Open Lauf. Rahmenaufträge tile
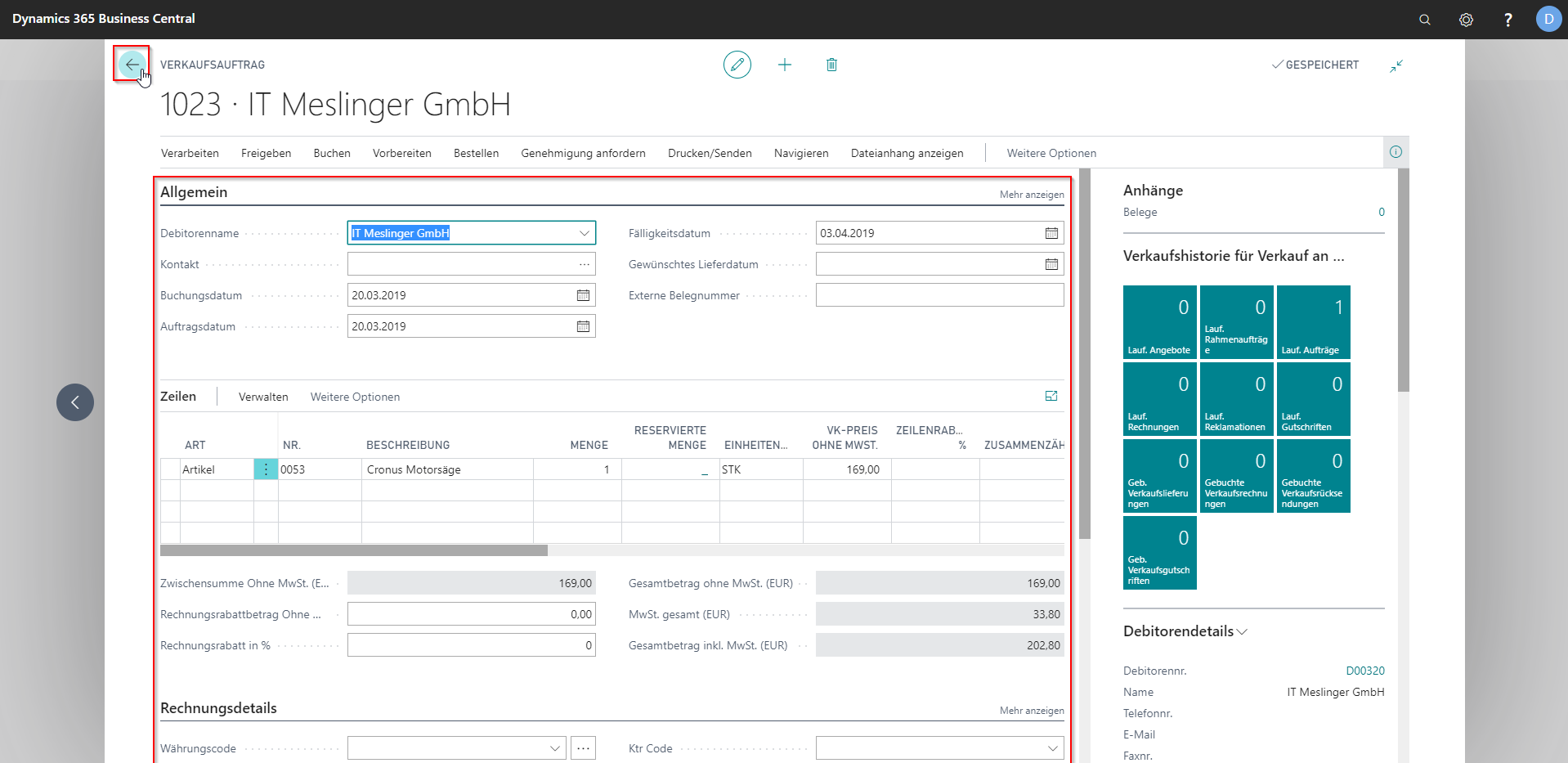Viewport: 1568px width, 763px height. 1237,322
